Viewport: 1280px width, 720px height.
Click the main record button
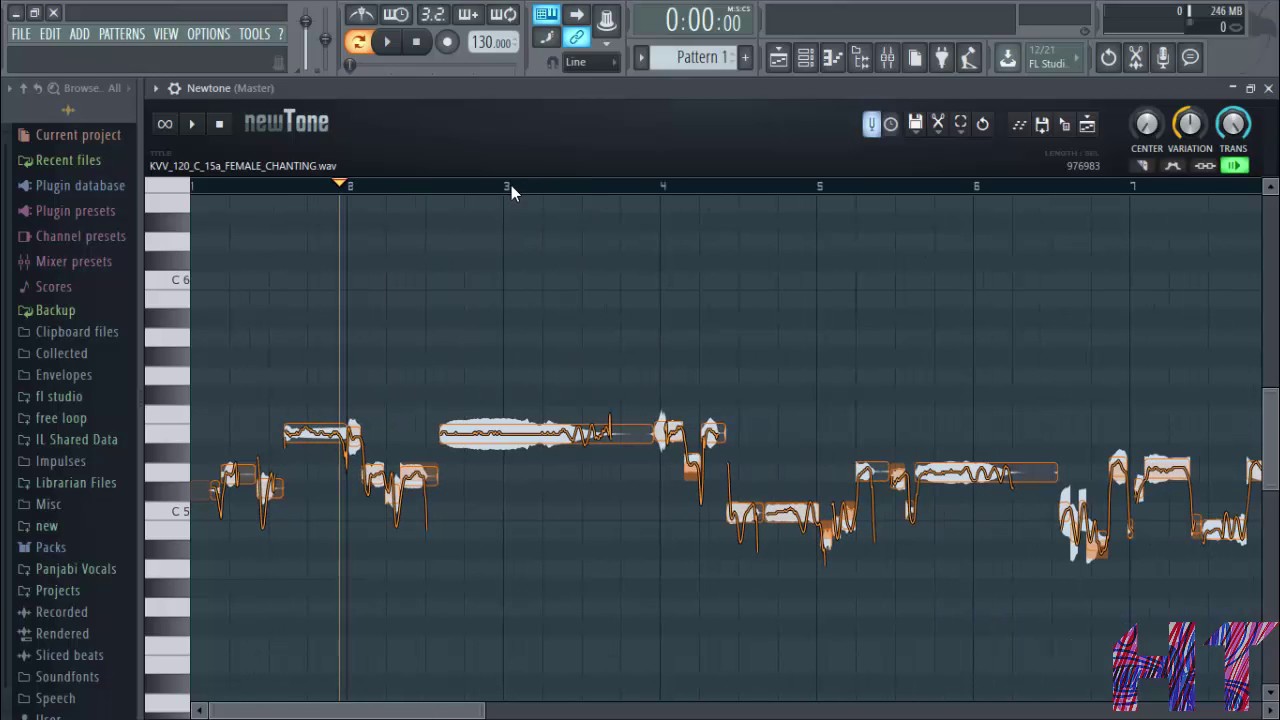point(447,42)
